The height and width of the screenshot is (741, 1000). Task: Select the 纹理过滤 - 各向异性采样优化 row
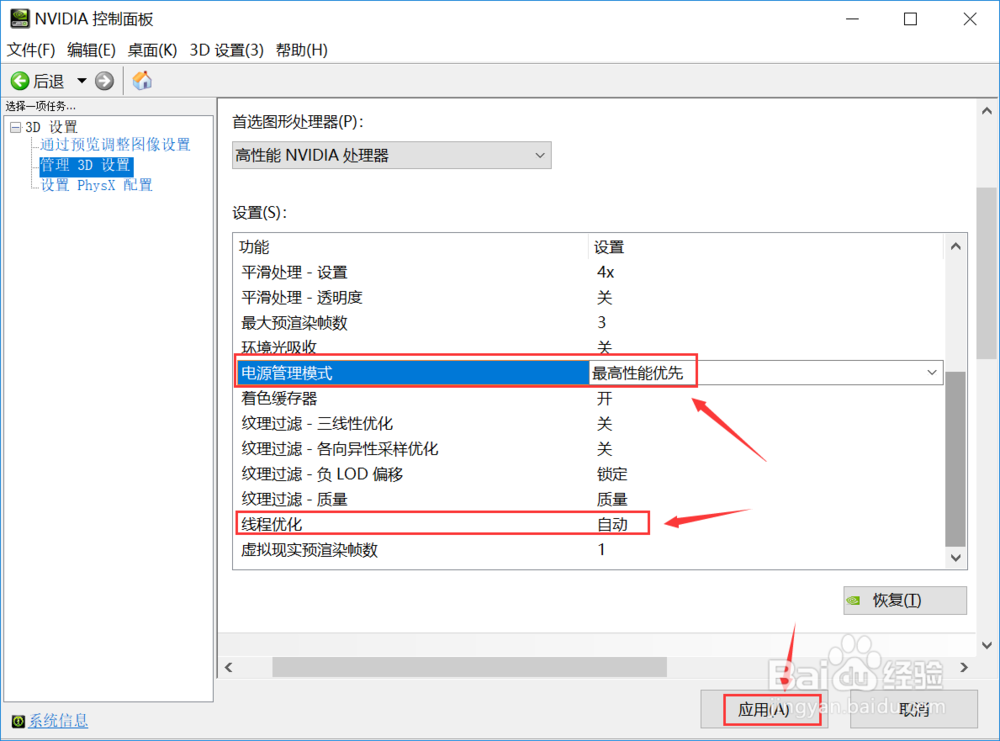[587, 449]
